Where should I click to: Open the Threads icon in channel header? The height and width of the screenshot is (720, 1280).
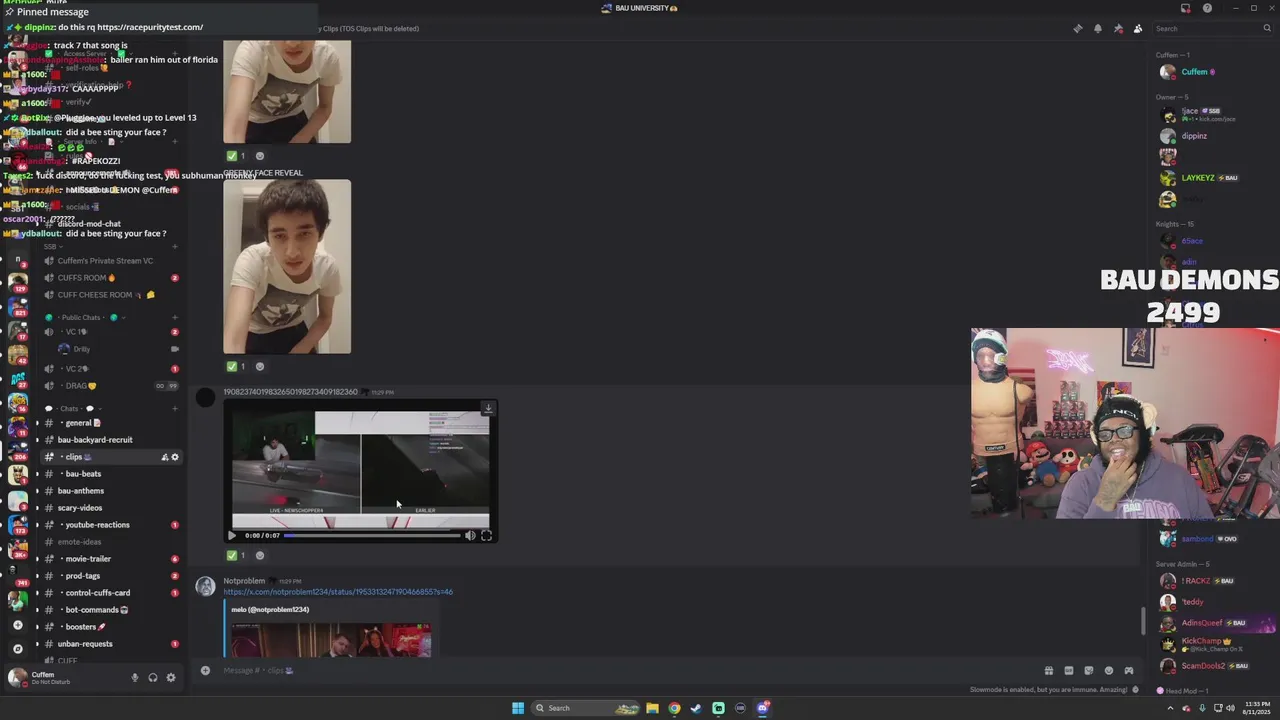point(1077,28)
